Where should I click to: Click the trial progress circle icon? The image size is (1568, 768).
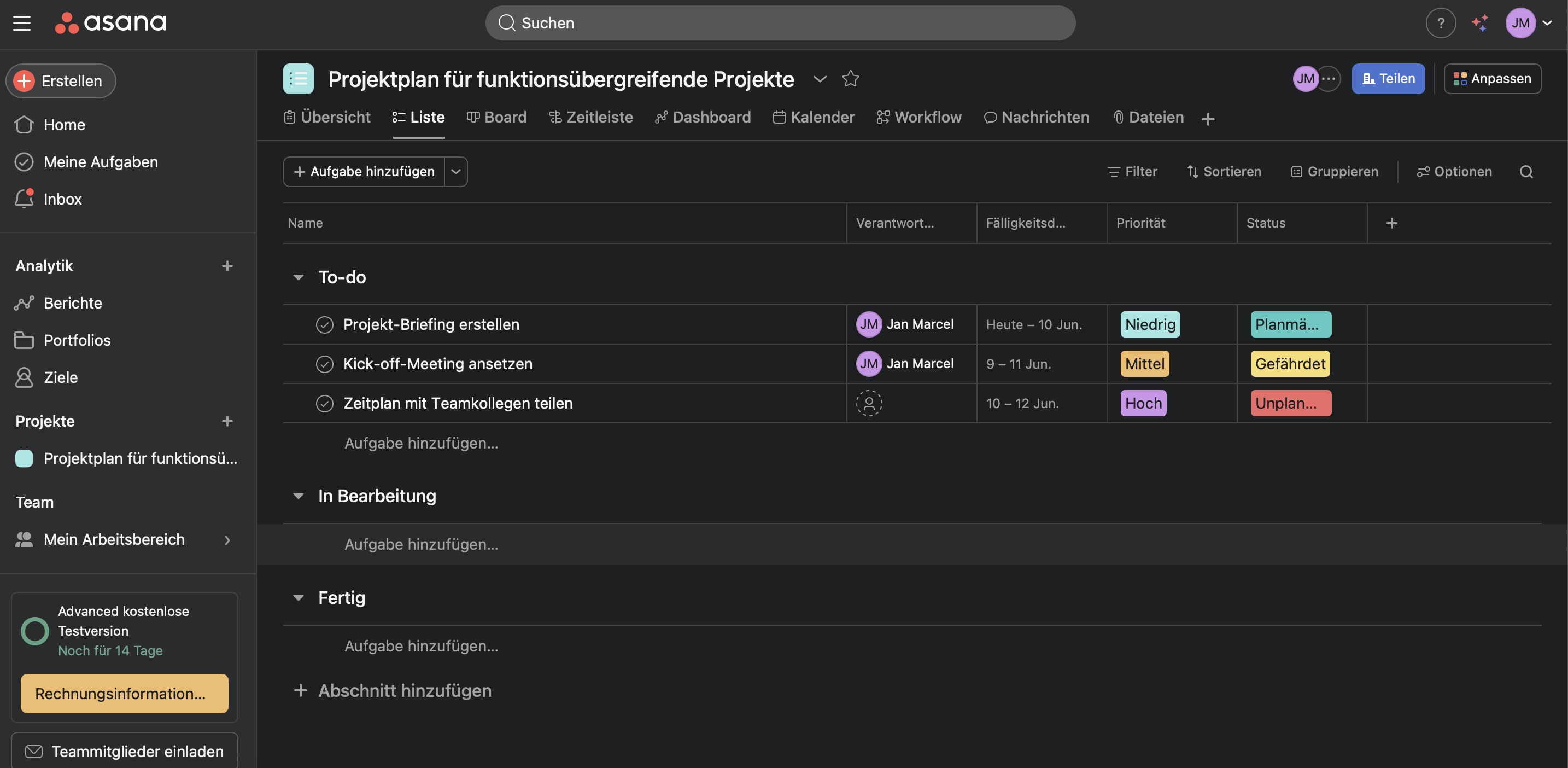point(34,631)
